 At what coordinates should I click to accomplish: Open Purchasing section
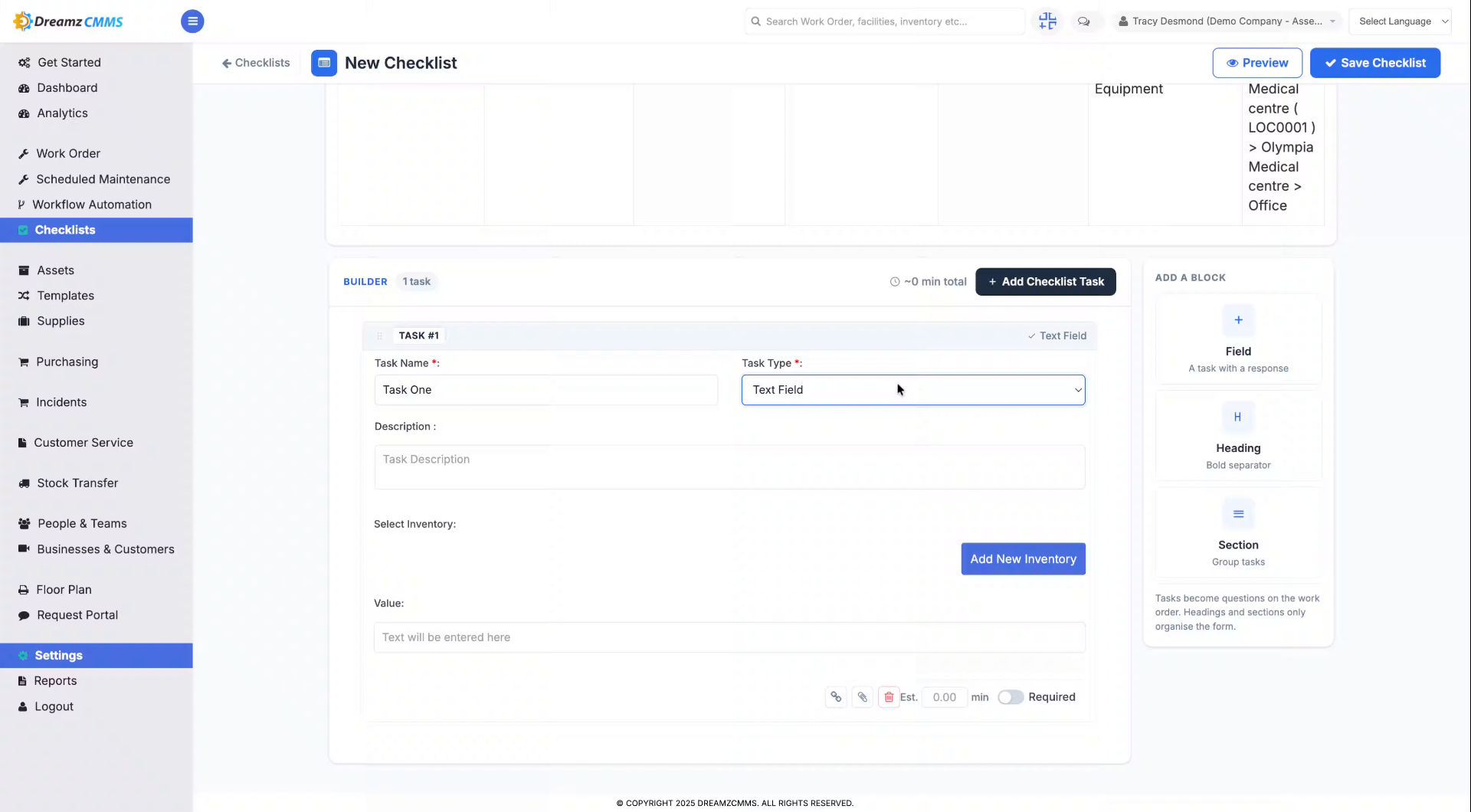click(x=67, y=362)
